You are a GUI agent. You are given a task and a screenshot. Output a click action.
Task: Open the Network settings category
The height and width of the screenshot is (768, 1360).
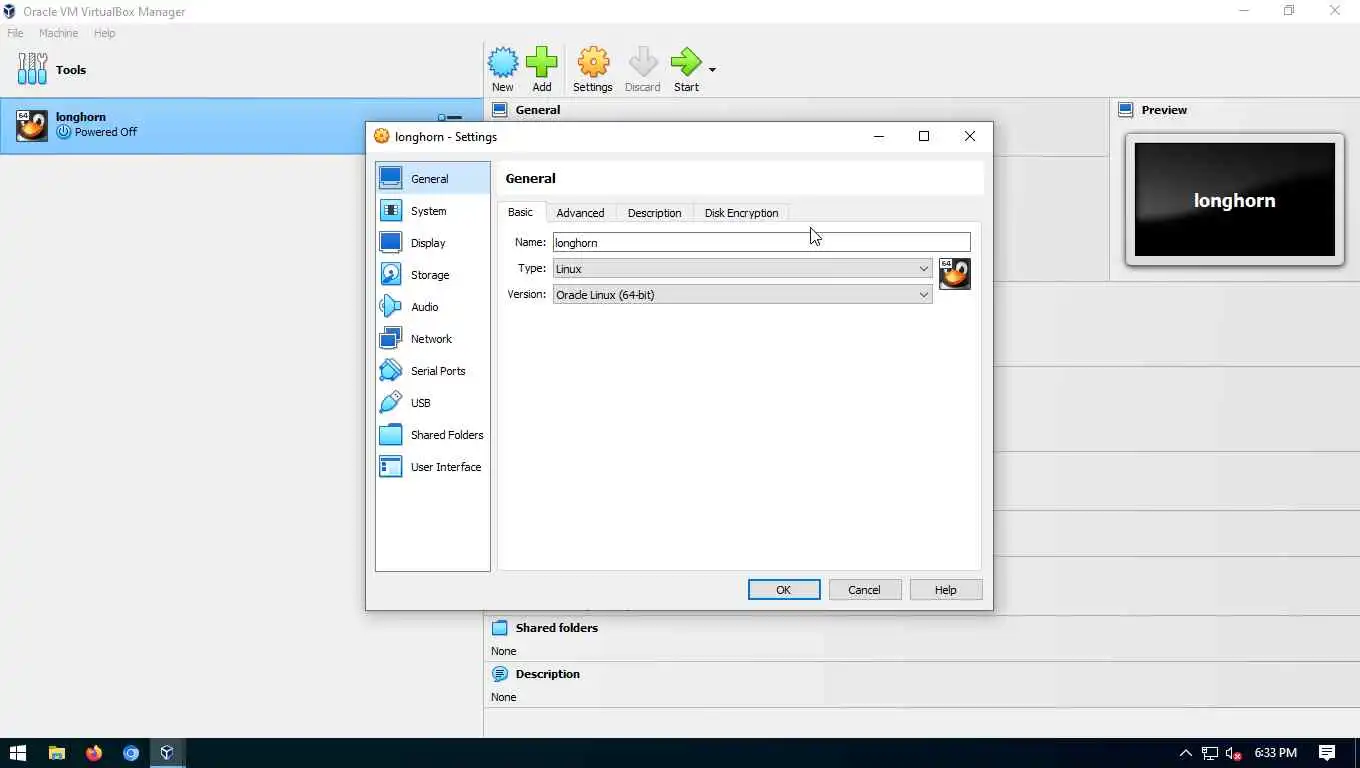(x=433, y=339)
